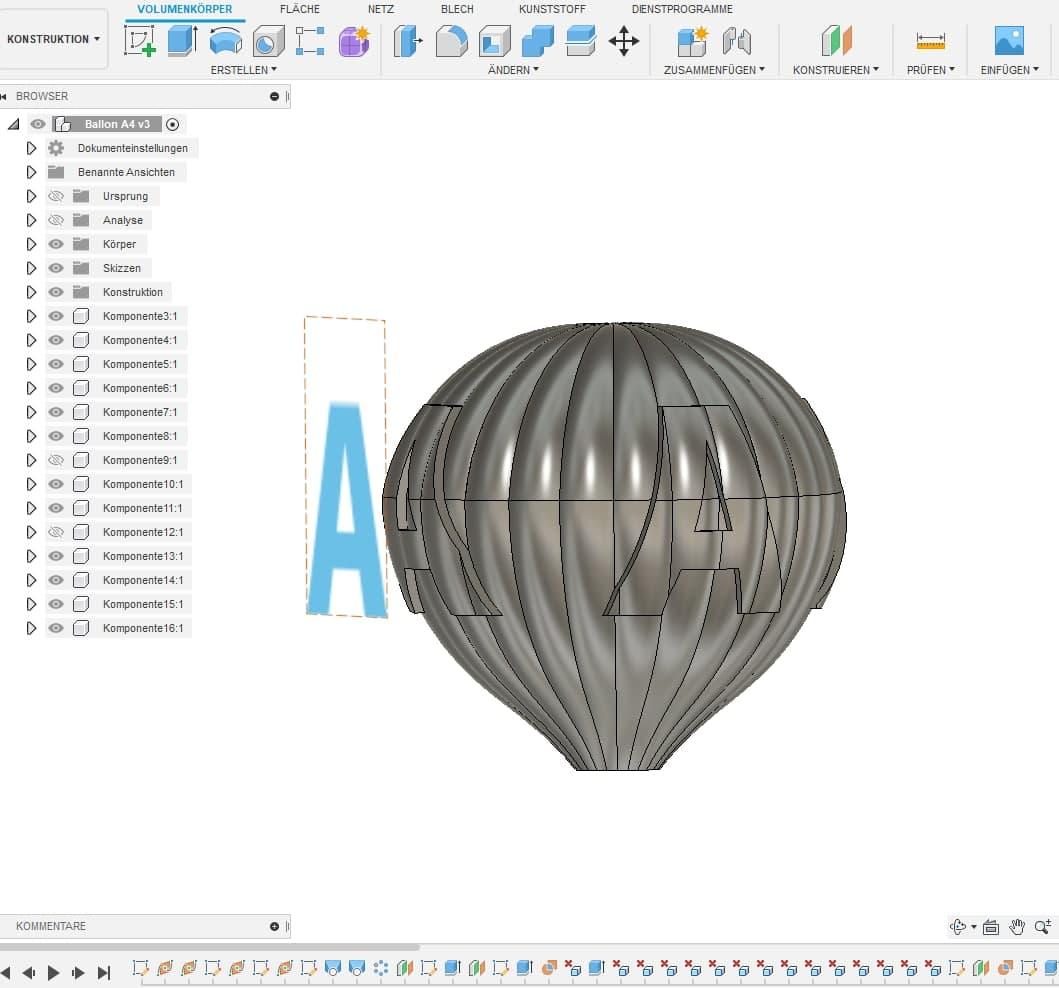Select the Extrude tool icon

coord(182,41)
